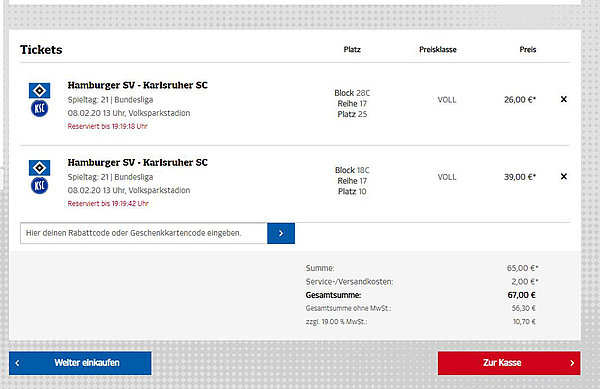Image resolution: width=600 pixels, height=389 pixels.
Task: Proceed with the red Zur Kasse button
Action: 509,363
